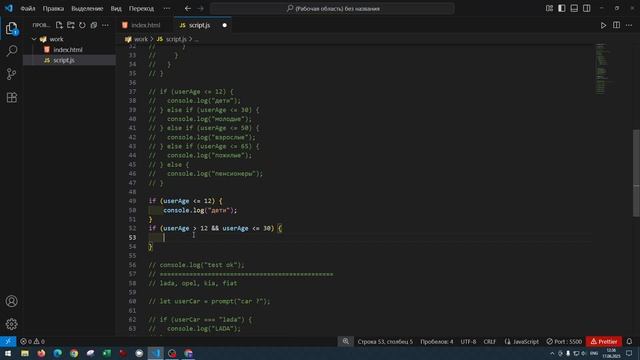Open Microsoft Edge from taskbar
Screen dimensions: 640x360
(x=57, y=353)
